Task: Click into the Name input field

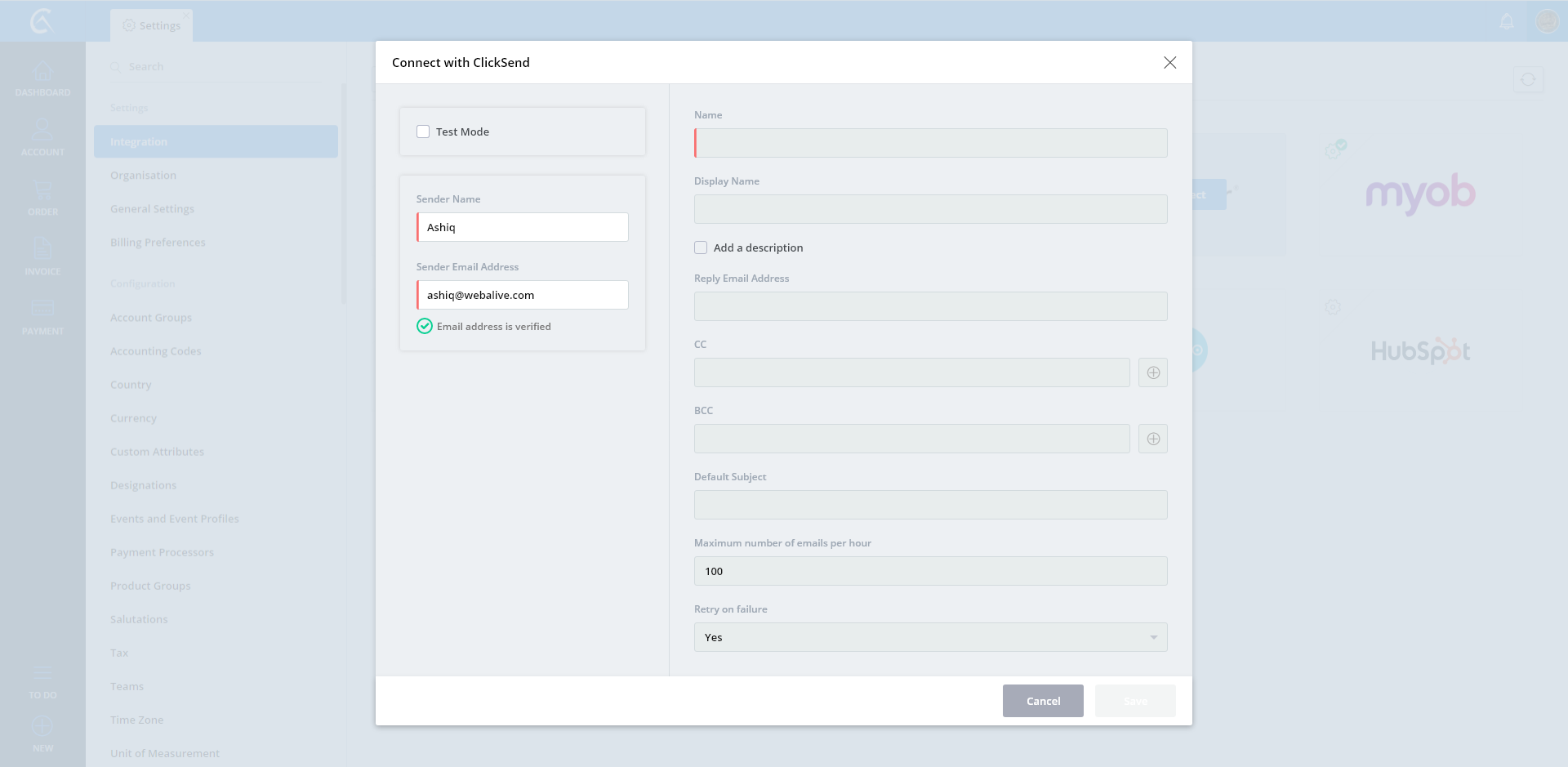Action: coord(930,143)
